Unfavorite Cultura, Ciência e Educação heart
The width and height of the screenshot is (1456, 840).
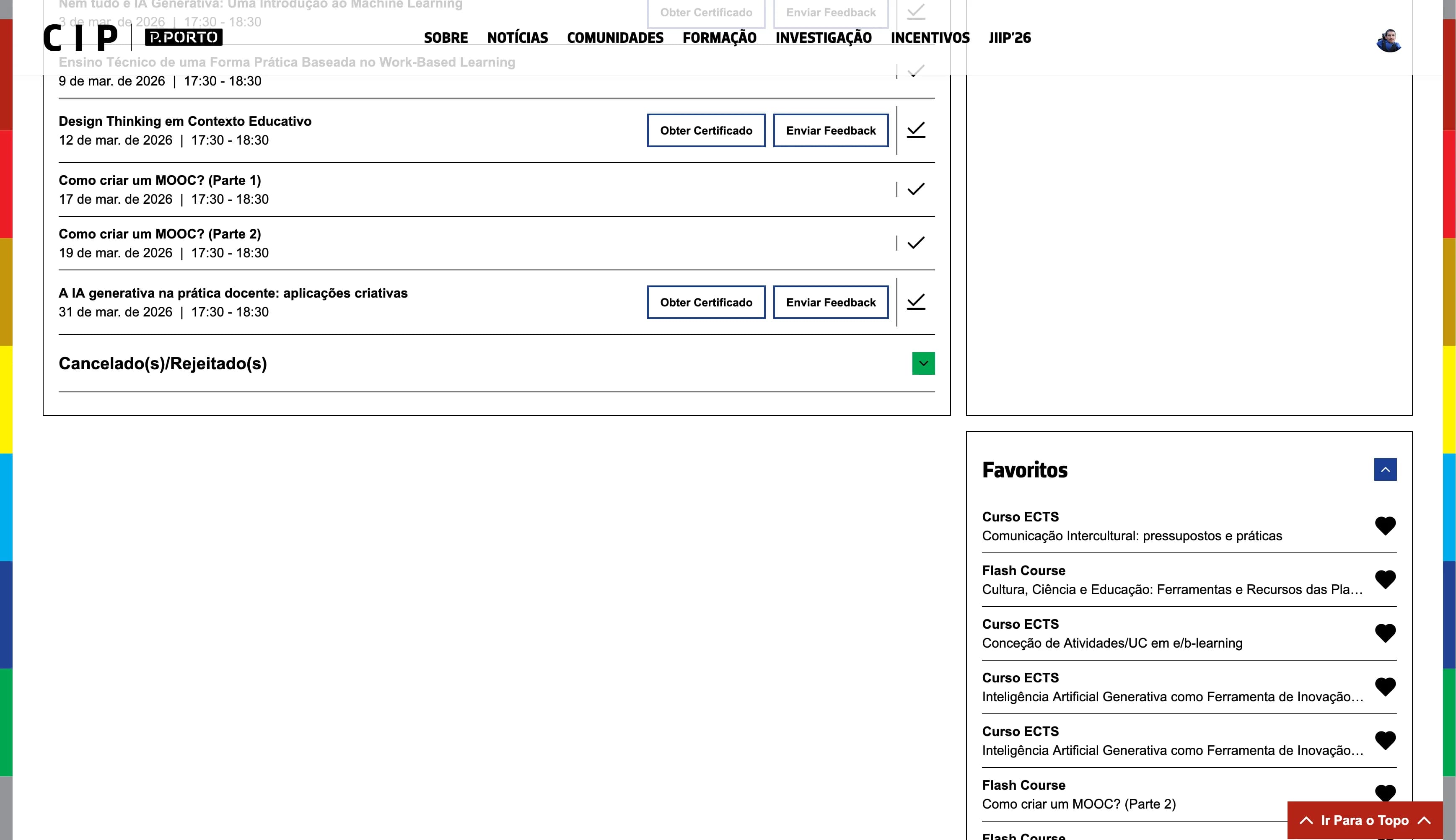click(1385, 579)
